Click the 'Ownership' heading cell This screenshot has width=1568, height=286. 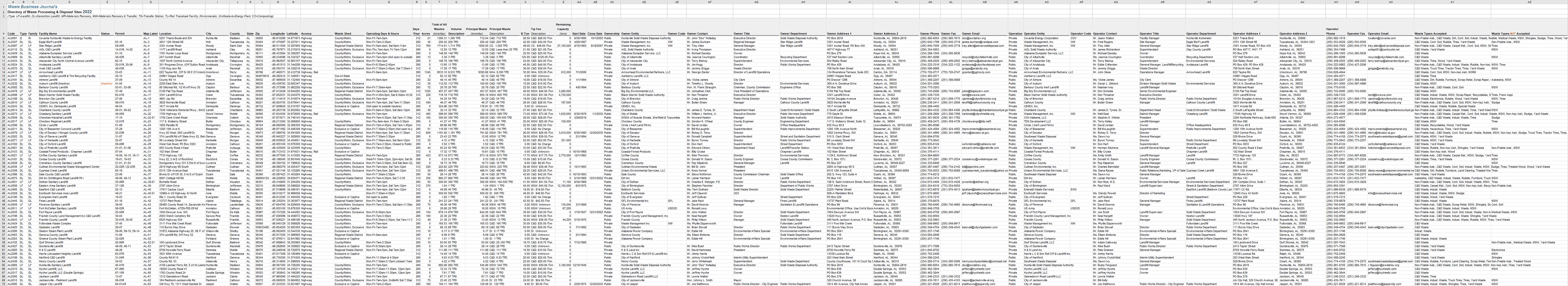pyautogui.click(x=612, y=34)
